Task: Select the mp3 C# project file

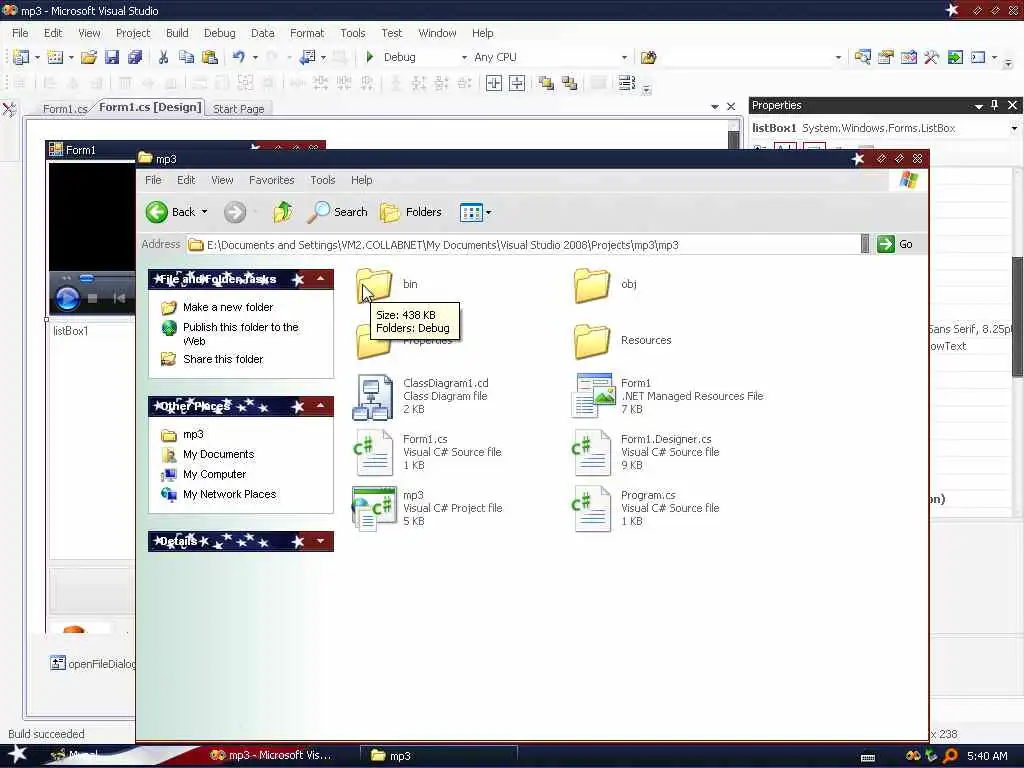Action: pyautogui.click(x=428, y=508)
